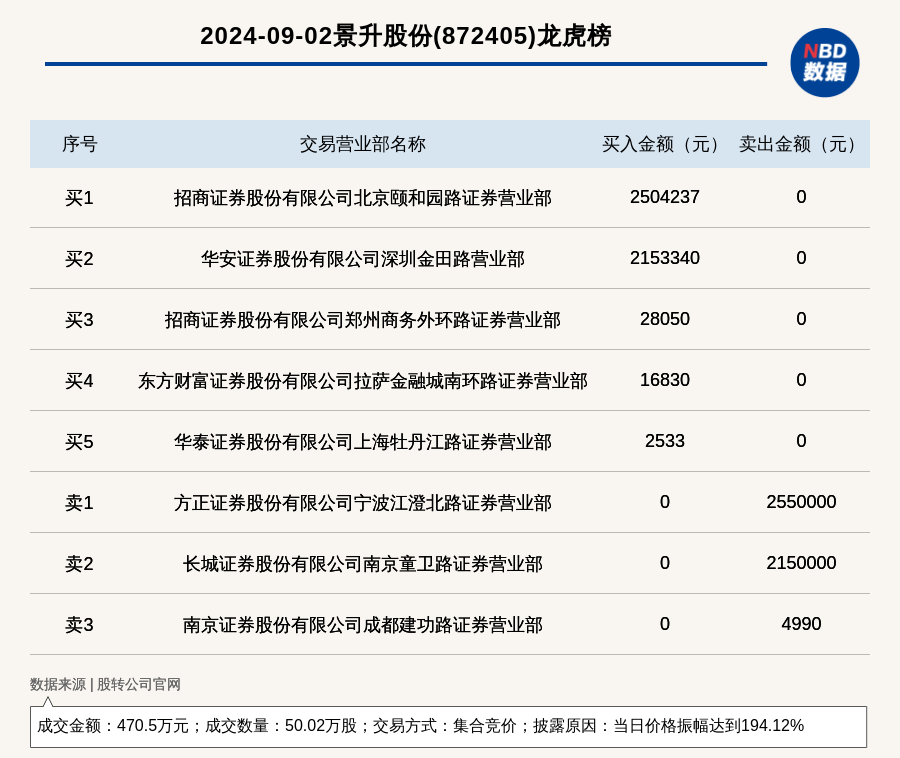Click the 数据来源 | 股转公司官网 source note
900x758 pixels.
coord(106,684)
